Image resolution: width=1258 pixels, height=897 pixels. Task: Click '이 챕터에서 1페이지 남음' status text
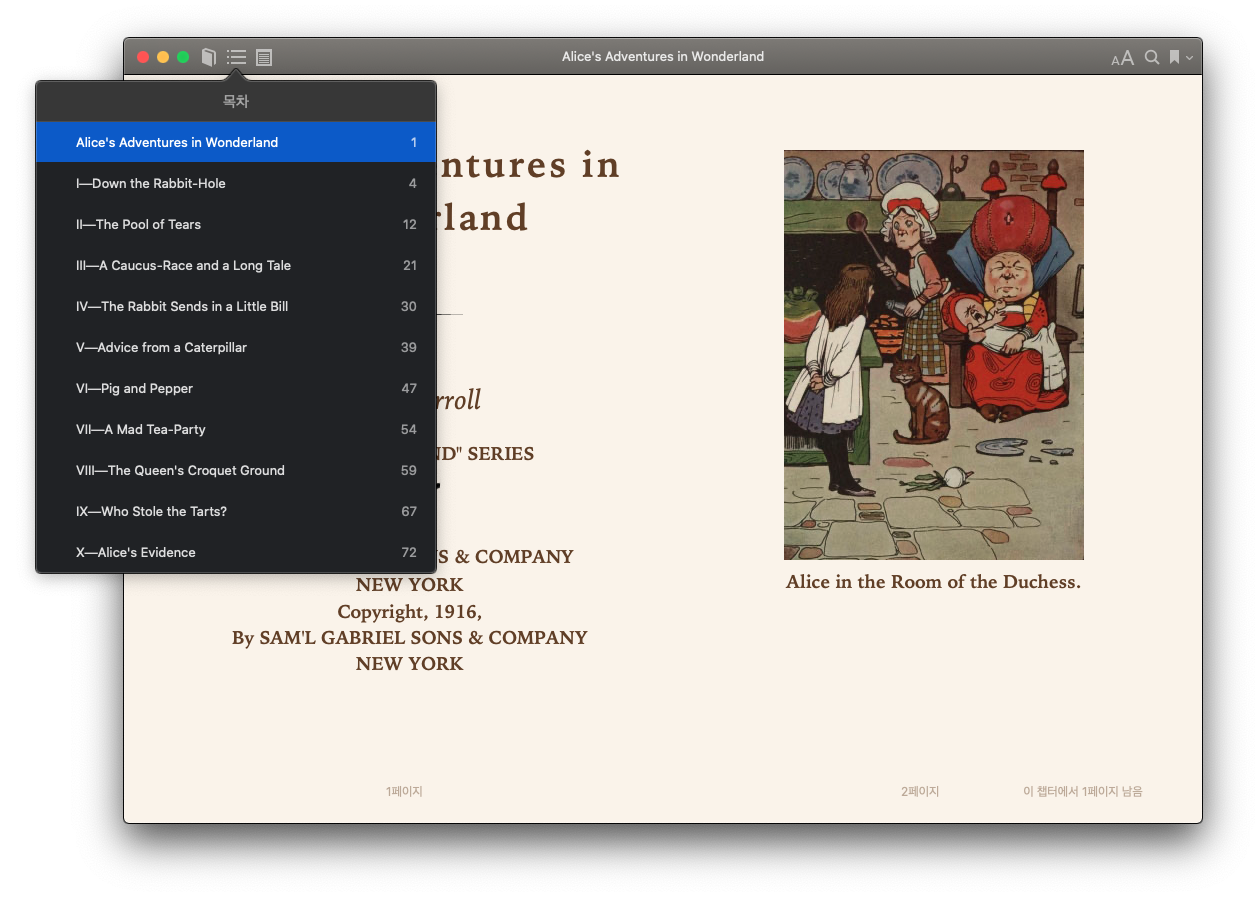coord(1083,792)
